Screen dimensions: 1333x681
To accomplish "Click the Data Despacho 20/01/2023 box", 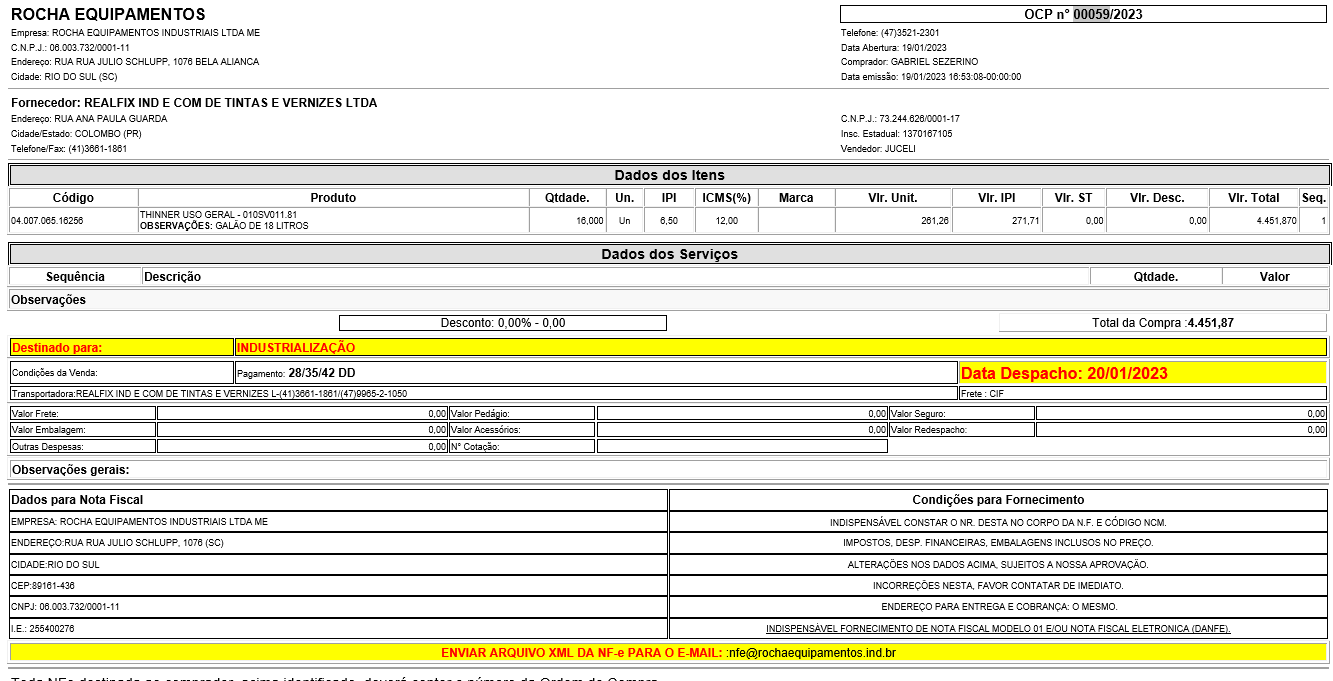I will point(1142,373).
